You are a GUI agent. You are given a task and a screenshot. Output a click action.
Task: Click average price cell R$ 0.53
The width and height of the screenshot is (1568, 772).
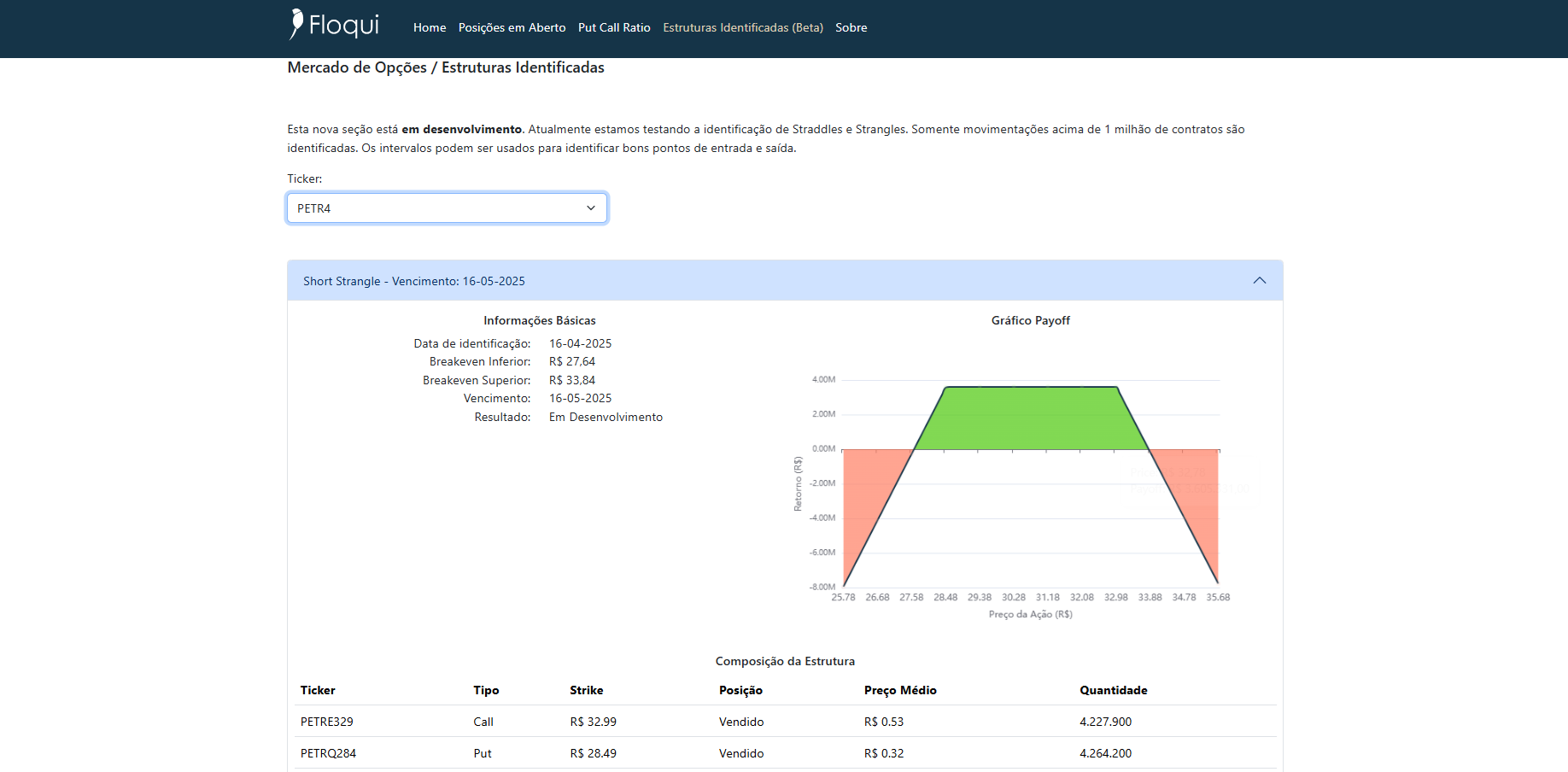click(884, 722)
